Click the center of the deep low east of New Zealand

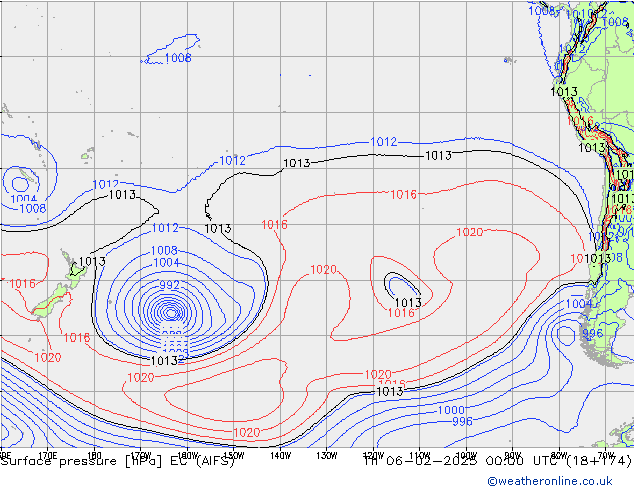(x=171, y=313)
